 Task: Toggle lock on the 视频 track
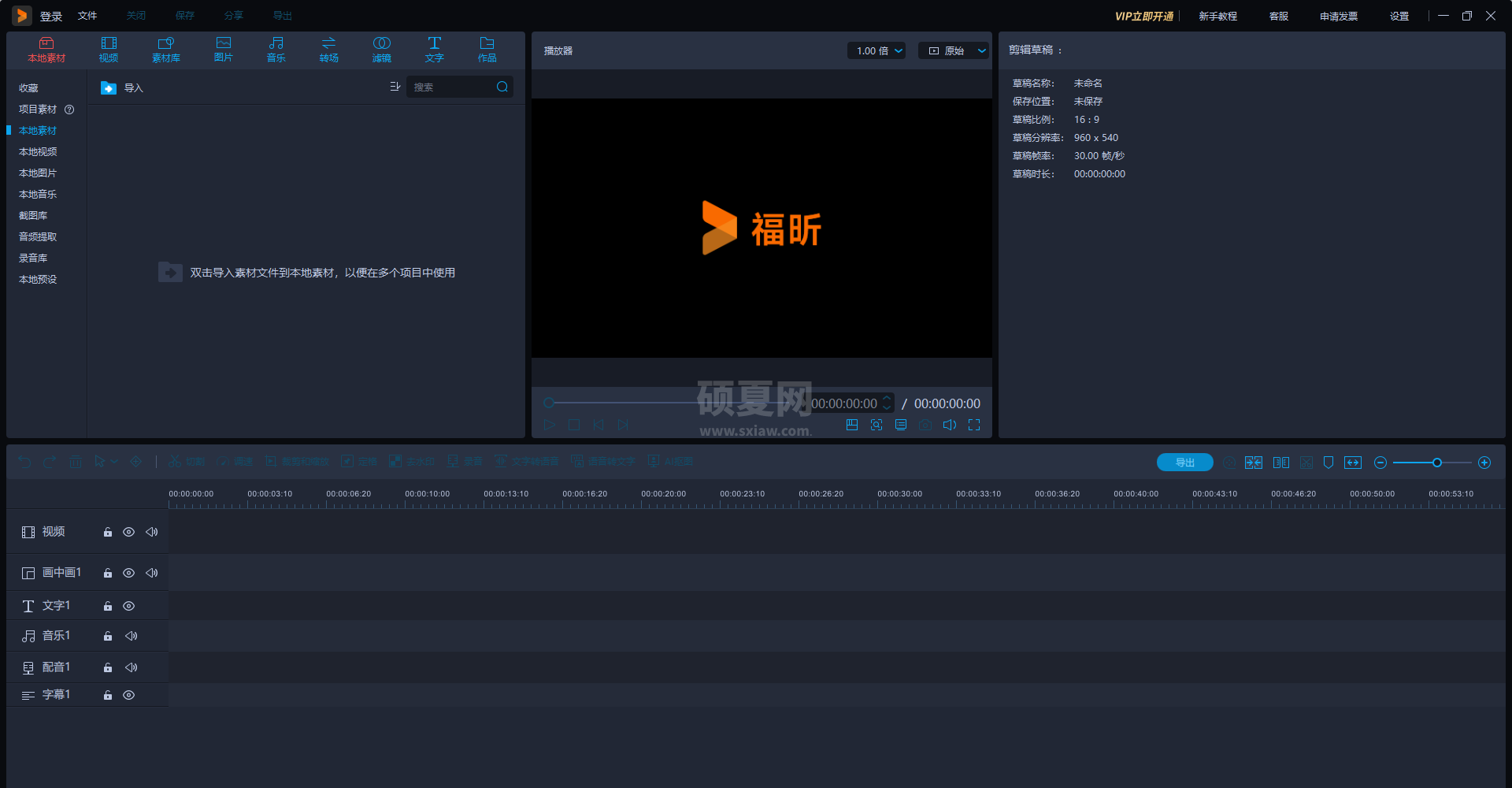click(108, 533)
